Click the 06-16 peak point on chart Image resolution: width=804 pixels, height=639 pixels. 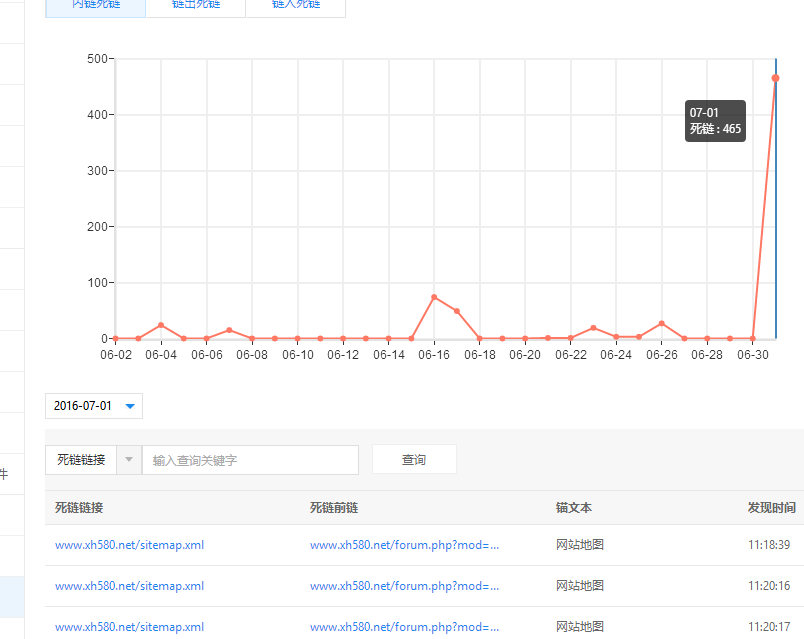(434, 297)
